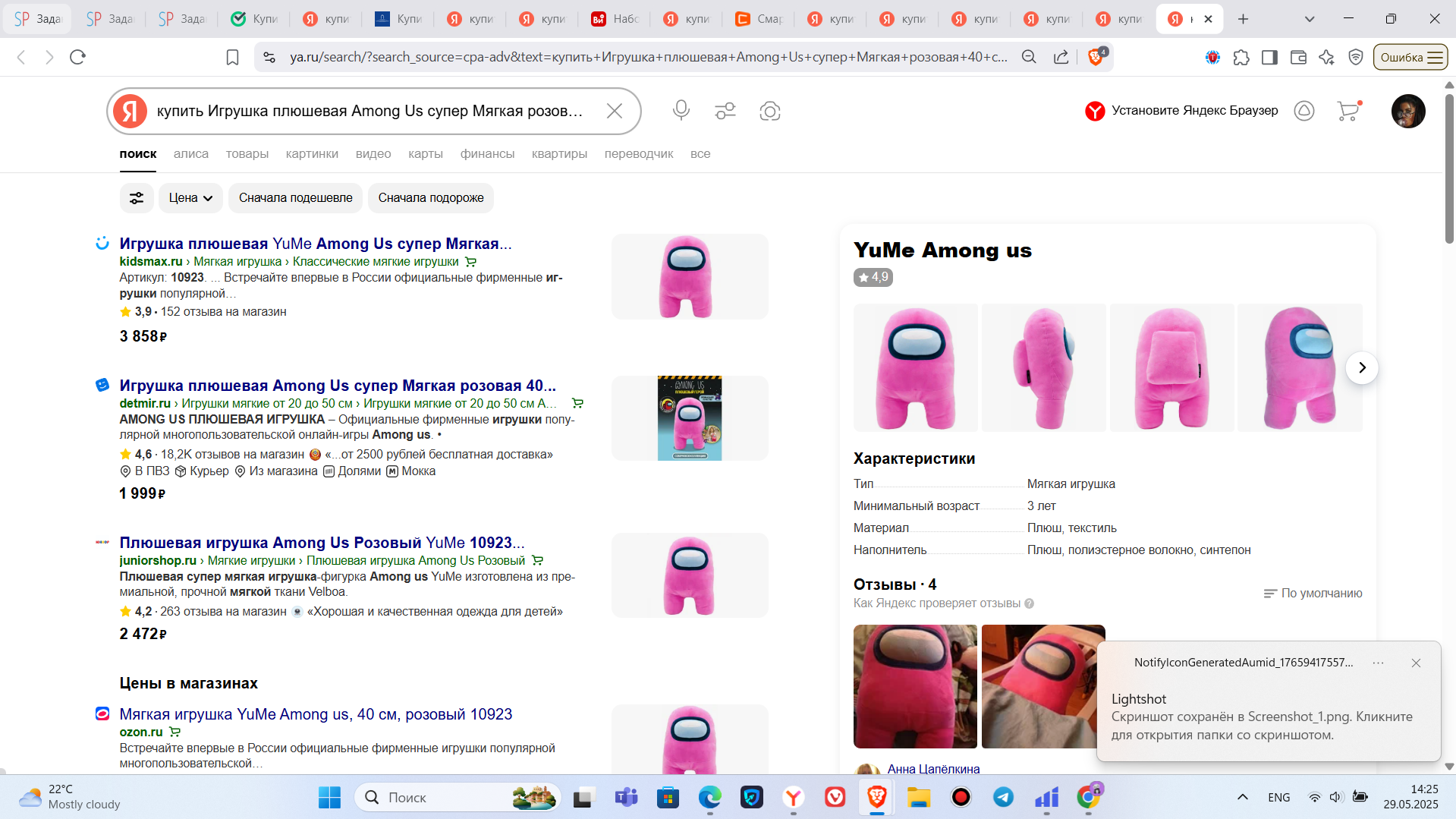Switch to товары tab
Image resolution: width=1456 pixels, height=819 pixels.
pos(247,153)
